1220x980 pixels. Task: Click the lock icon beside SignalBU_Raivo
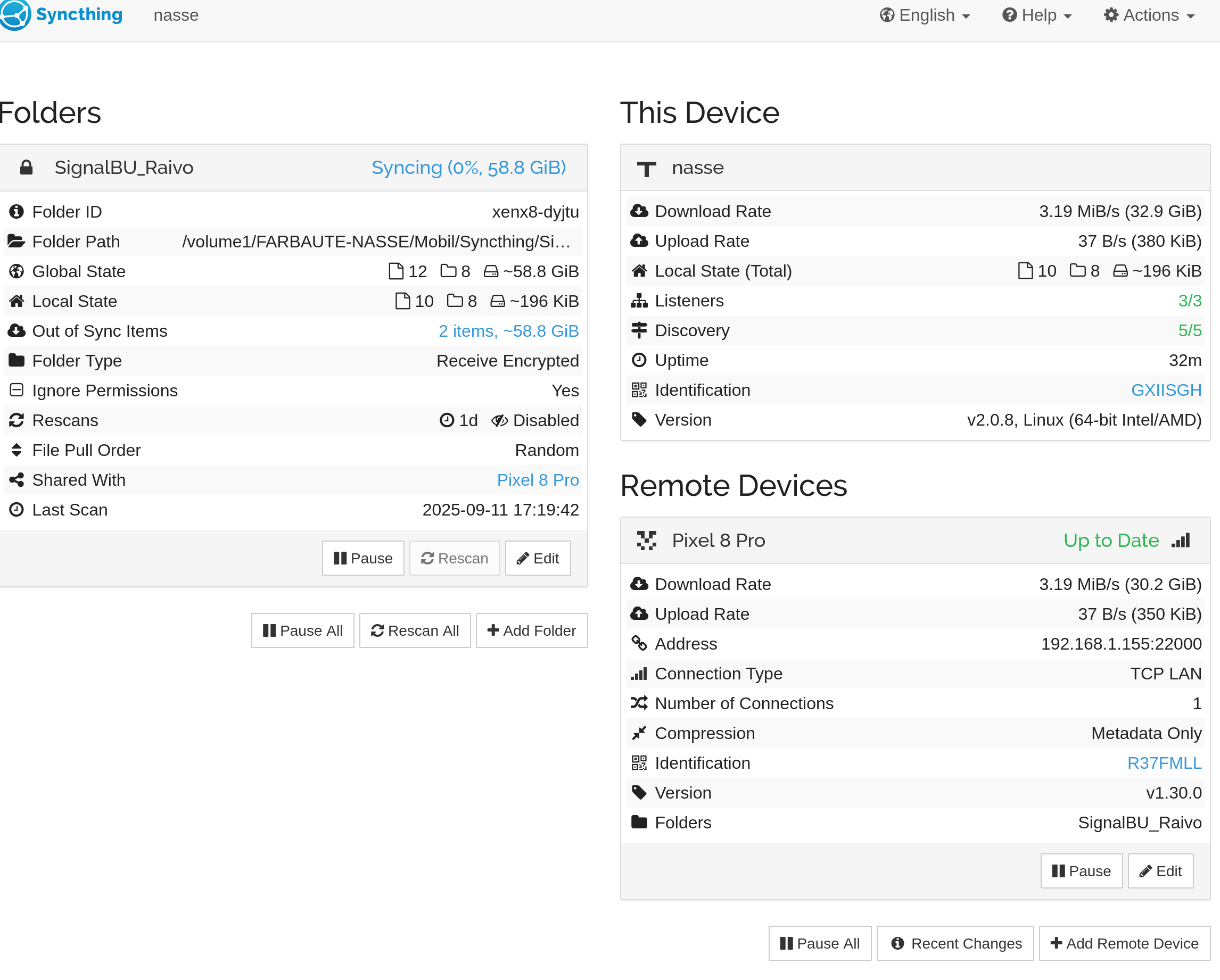(x=26, y=168)
